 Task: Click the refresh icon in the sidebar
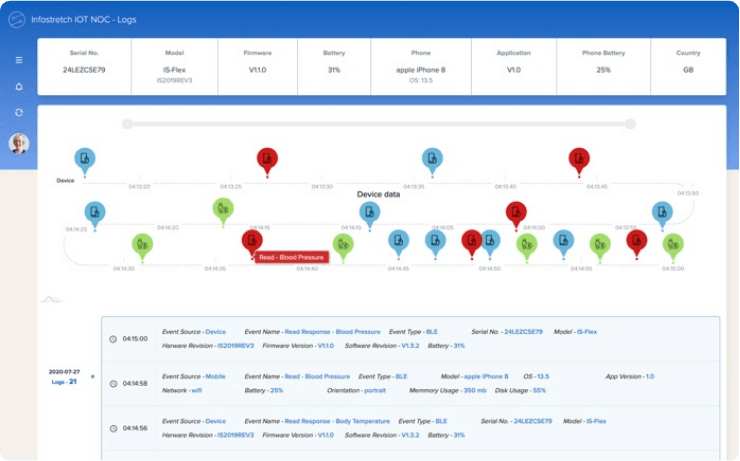click(18, 112)
